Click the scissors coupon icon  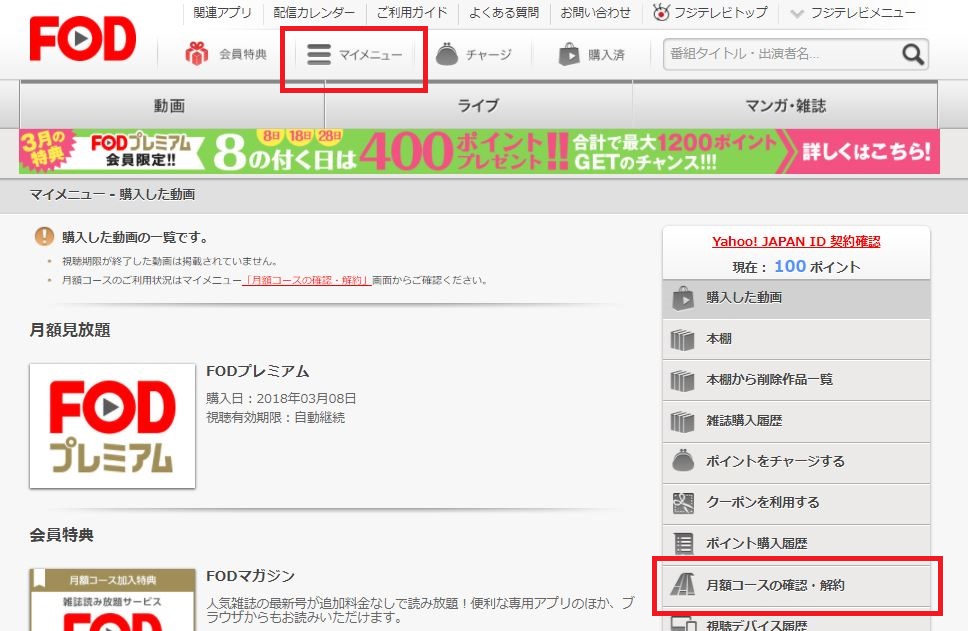point(683,503)
